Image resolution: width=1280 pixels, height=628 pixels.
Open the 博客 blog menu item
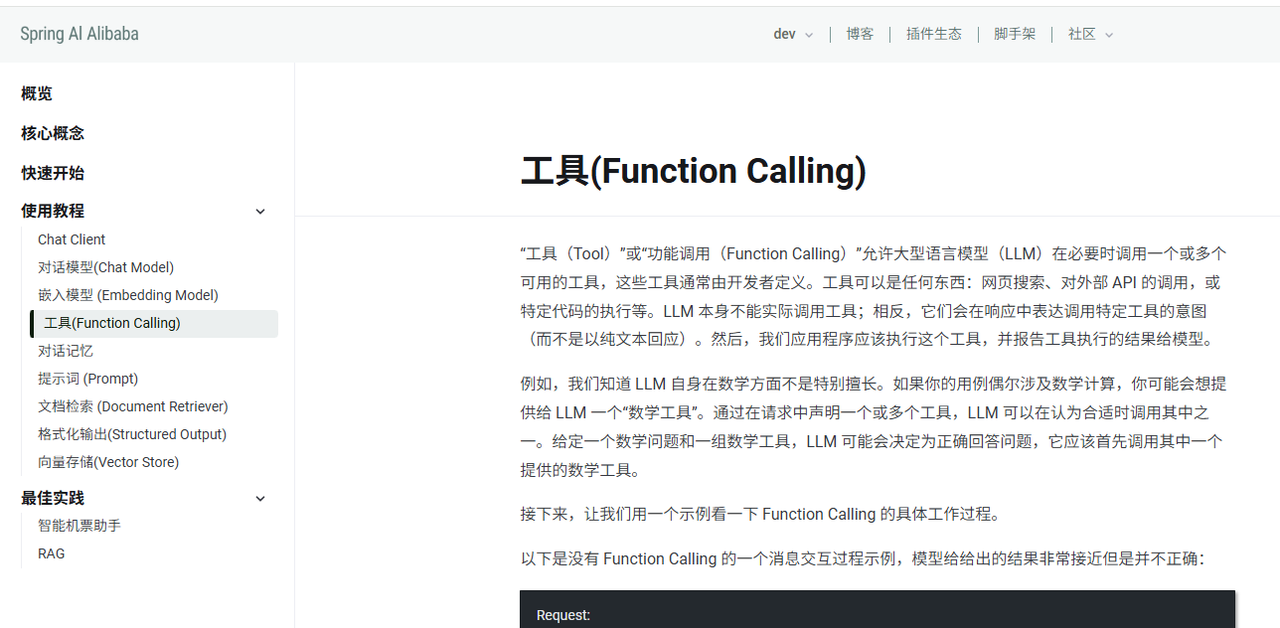pyautogui.click(x=860, y=34)
